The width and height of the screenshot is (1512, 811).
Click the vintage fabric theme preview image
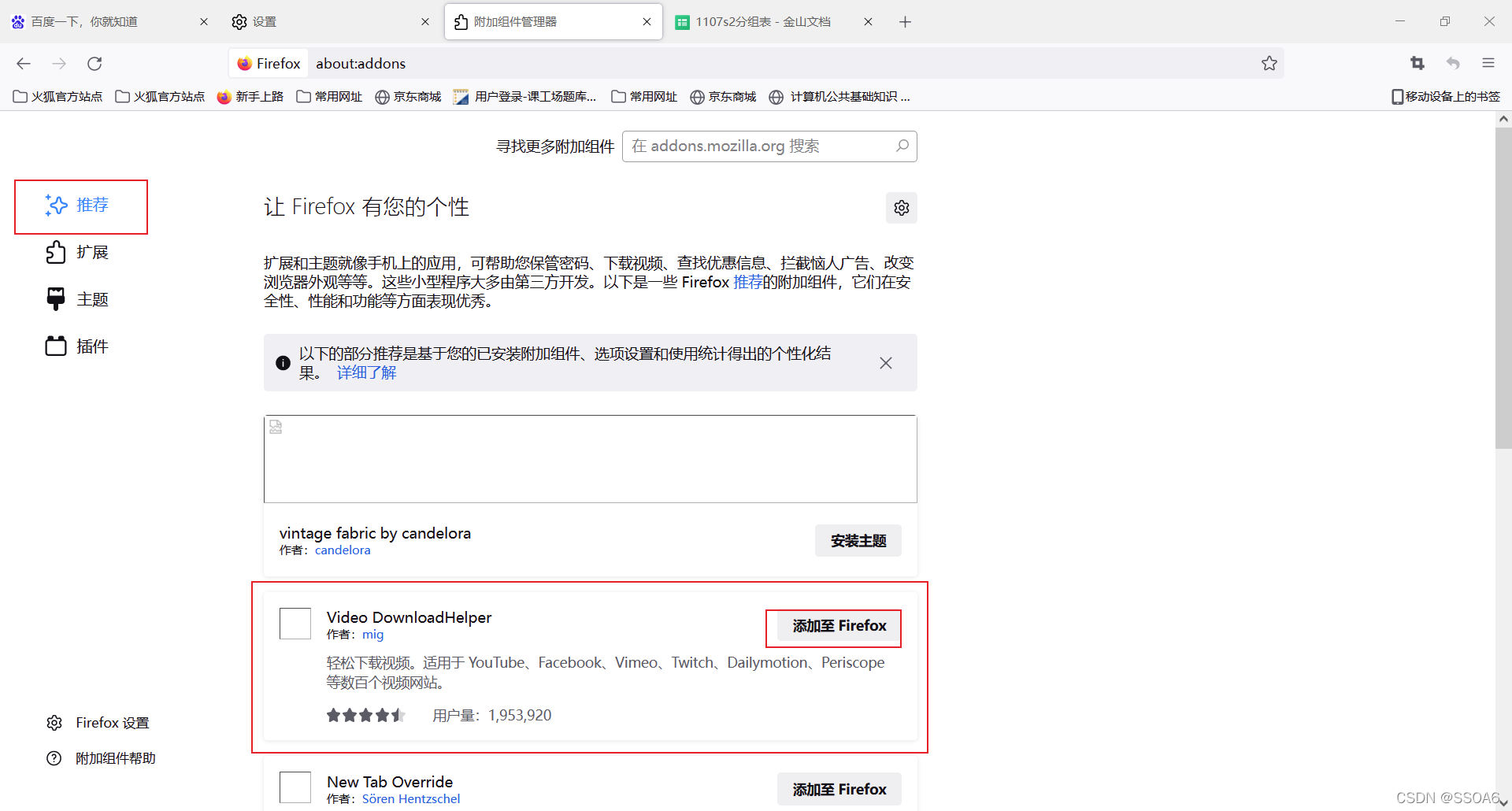[x=591, y=459]
